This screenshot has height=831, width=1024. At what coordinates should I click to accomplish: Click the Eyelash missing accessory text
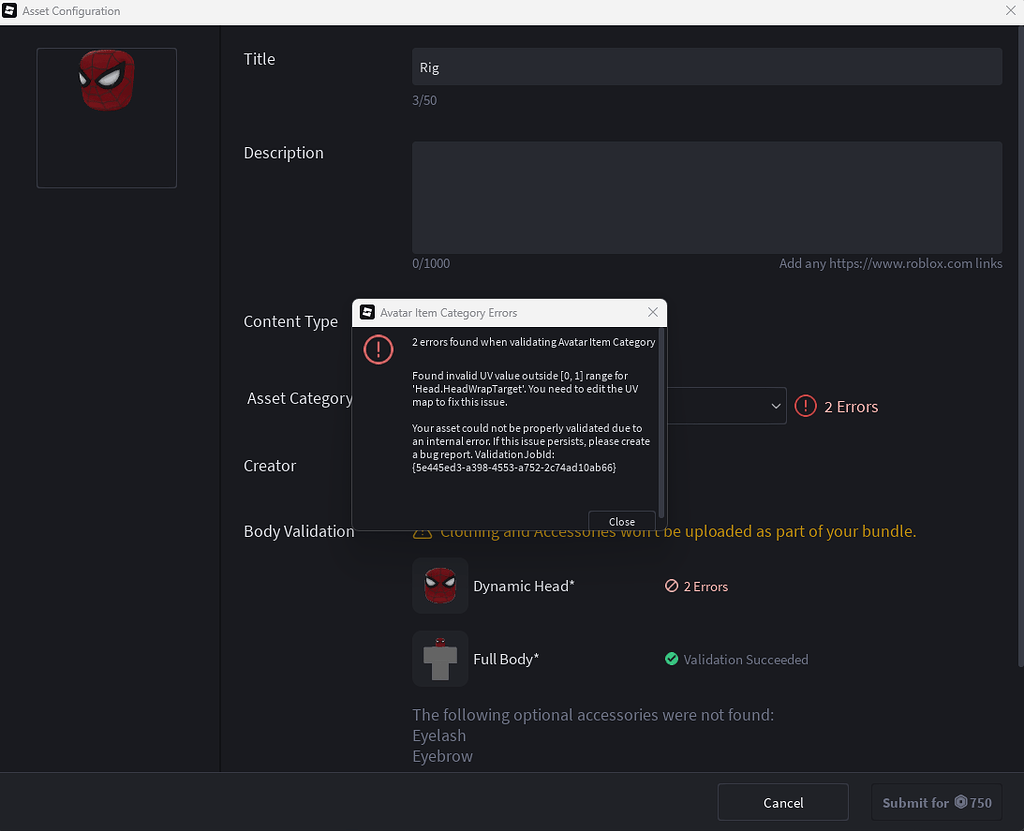click(440, 736)
